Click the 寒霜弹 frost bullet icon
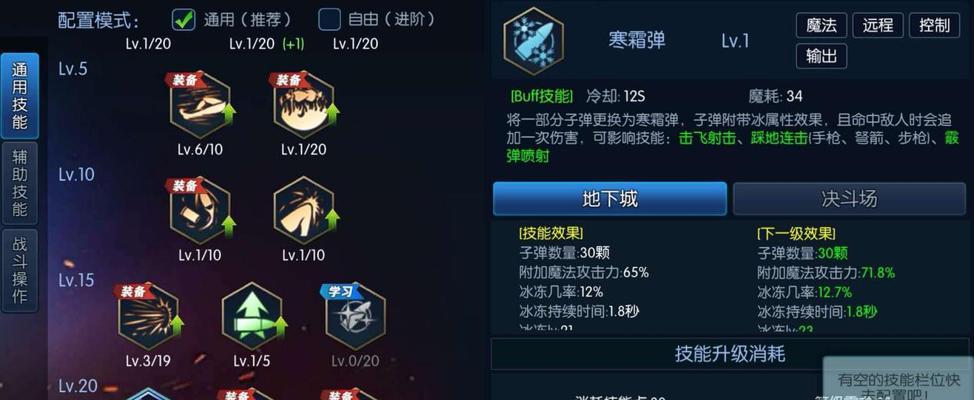 (x=534, y=42)
